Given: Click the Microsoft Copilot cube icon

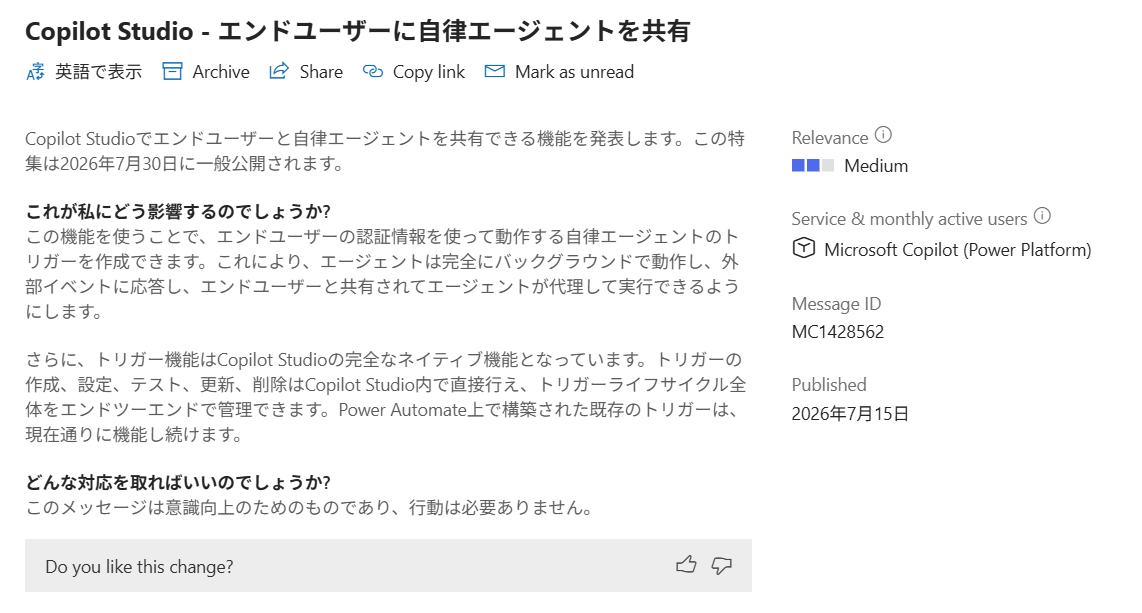Looking at the screenshot, I should [x=803, y=248].
